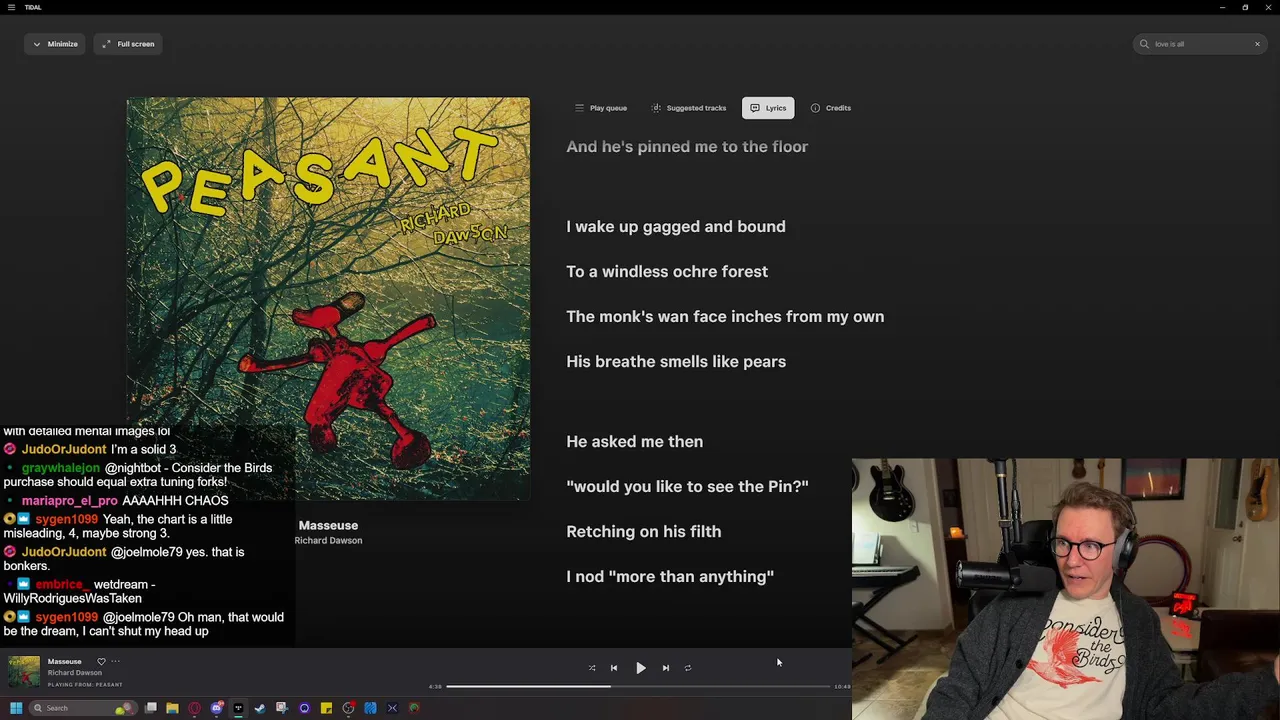Open Discord from the taskbar
Screen dimensions: 1280x720
pyautogui.click(x=217, y=708)
